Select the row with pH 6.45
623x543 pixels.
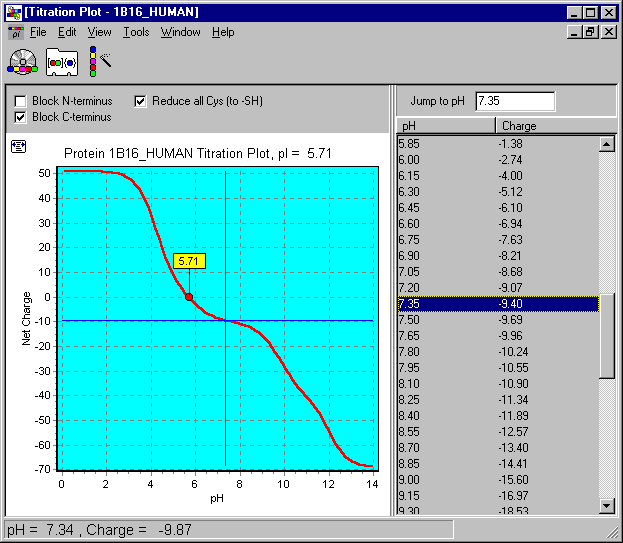click(498, 208)
